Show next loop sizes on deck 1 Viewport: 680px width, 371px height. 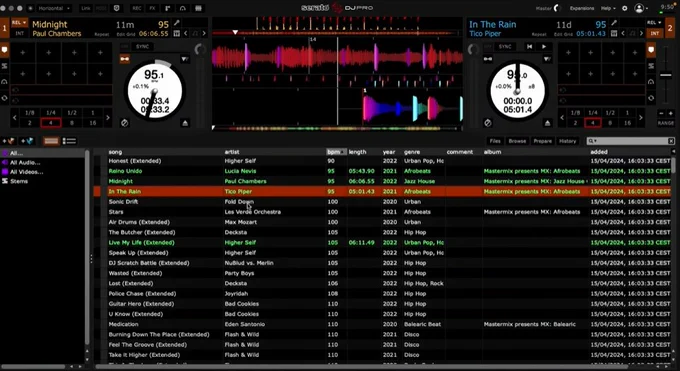(x=108, y=118)
